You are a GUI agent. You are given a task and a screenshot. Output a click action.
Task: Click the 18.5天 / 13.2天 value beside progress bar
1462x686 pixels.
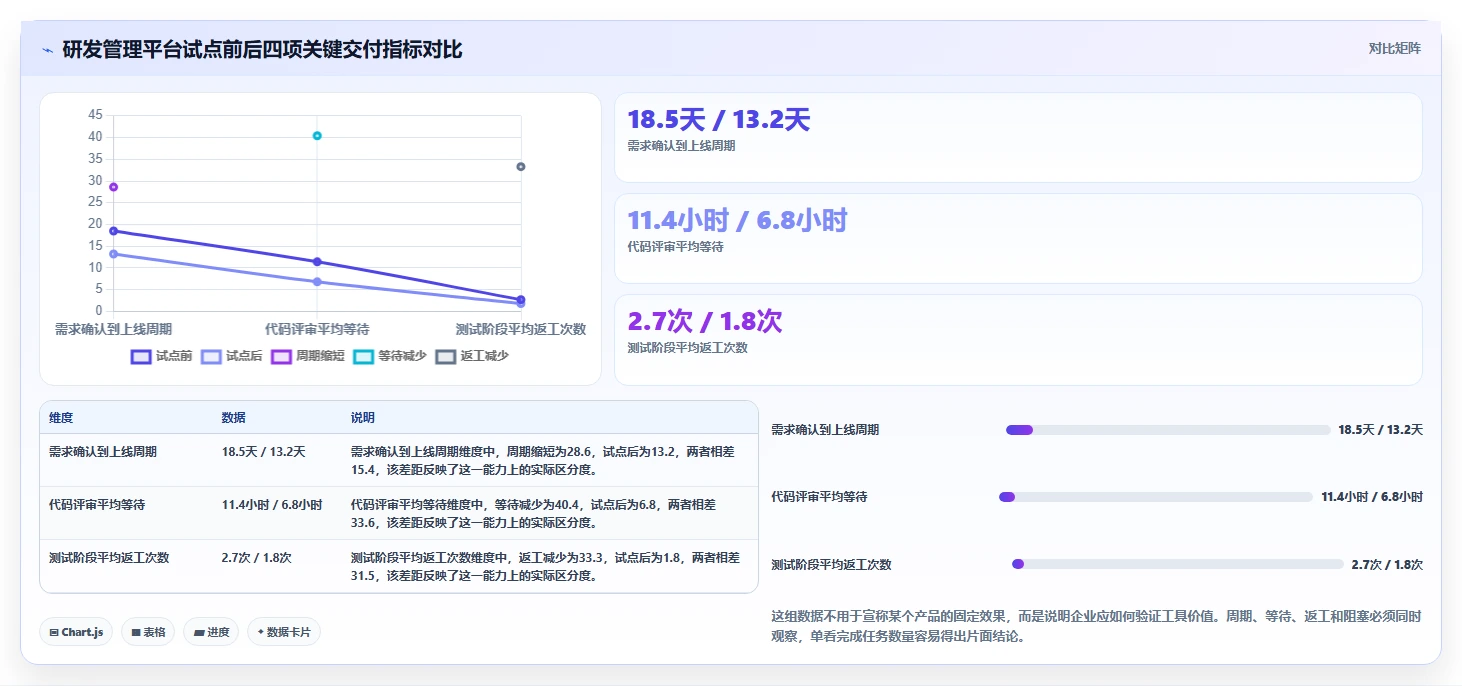click(x=1380, y=430)
